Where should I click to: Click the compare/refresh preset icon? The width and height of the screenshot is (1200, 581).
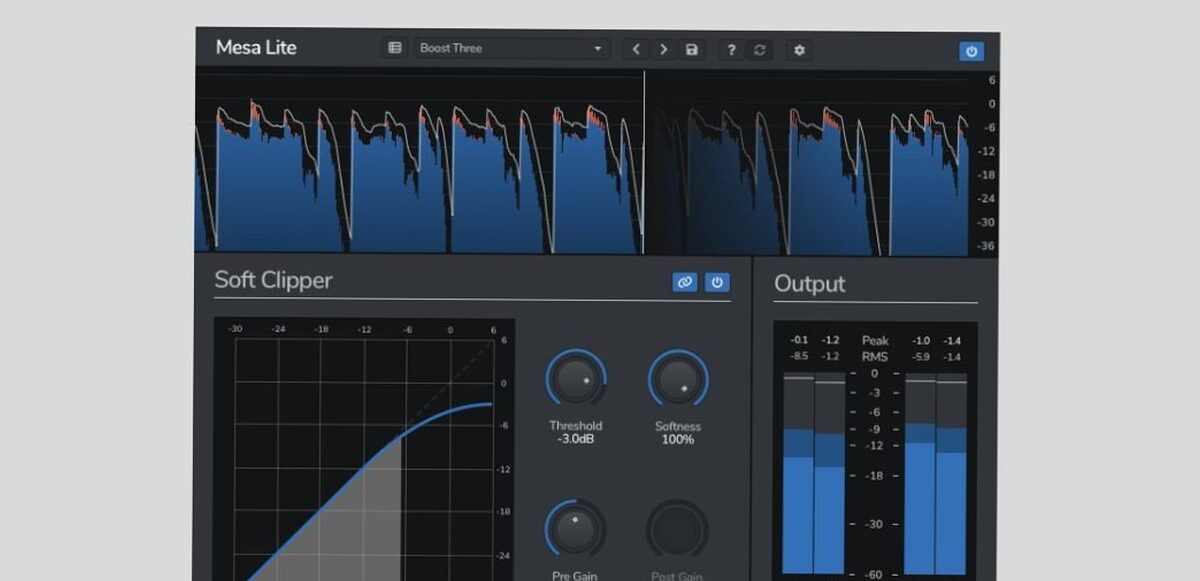pos(758,48)
